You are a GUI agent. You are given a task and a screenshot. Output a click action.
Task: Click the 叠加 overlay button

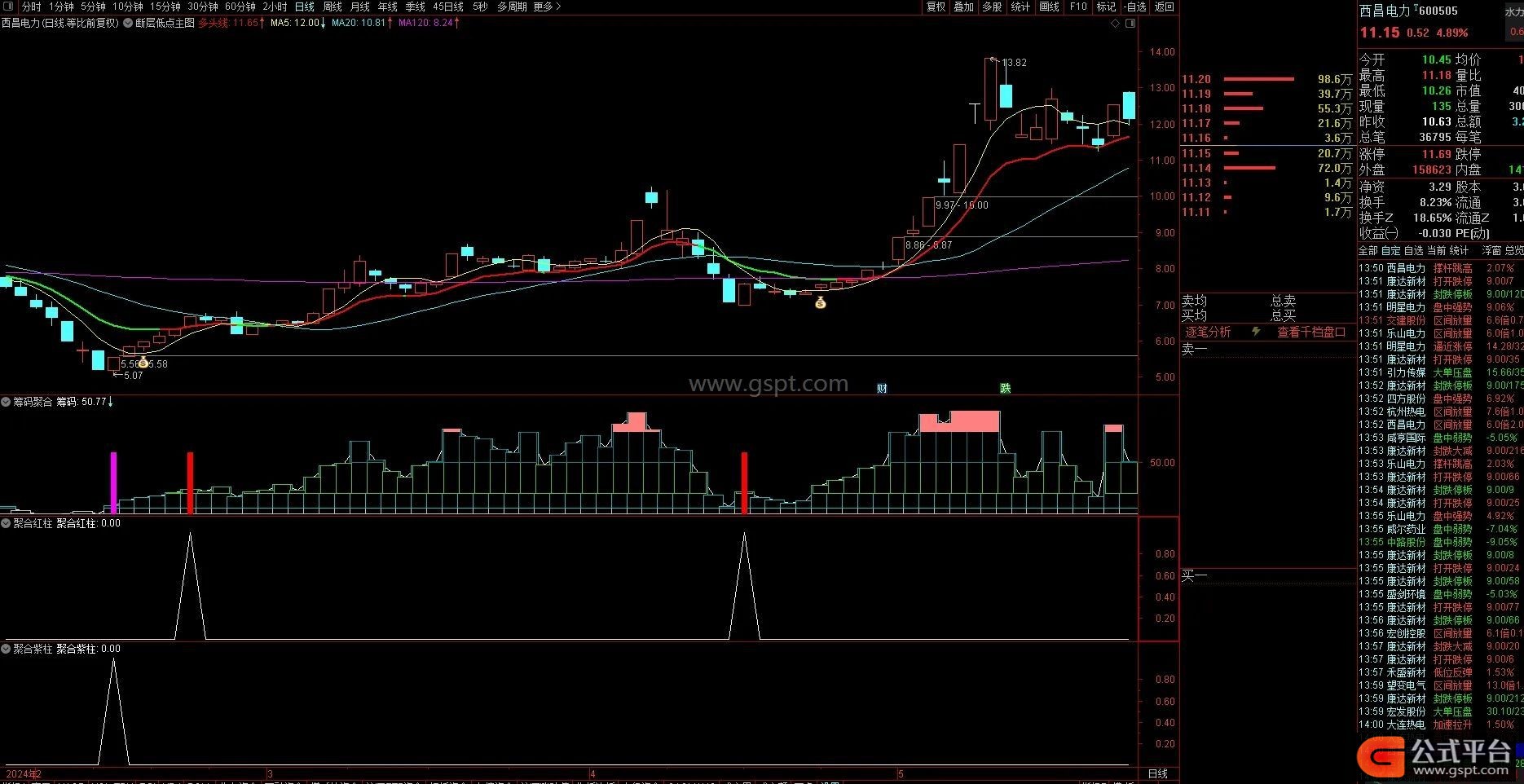[x=964, y=7]
